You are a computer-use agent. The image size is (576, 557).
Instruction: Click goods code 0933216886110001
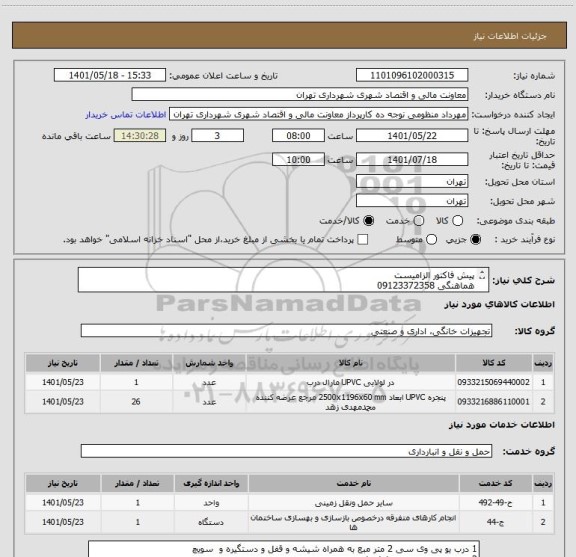point(494,402)
